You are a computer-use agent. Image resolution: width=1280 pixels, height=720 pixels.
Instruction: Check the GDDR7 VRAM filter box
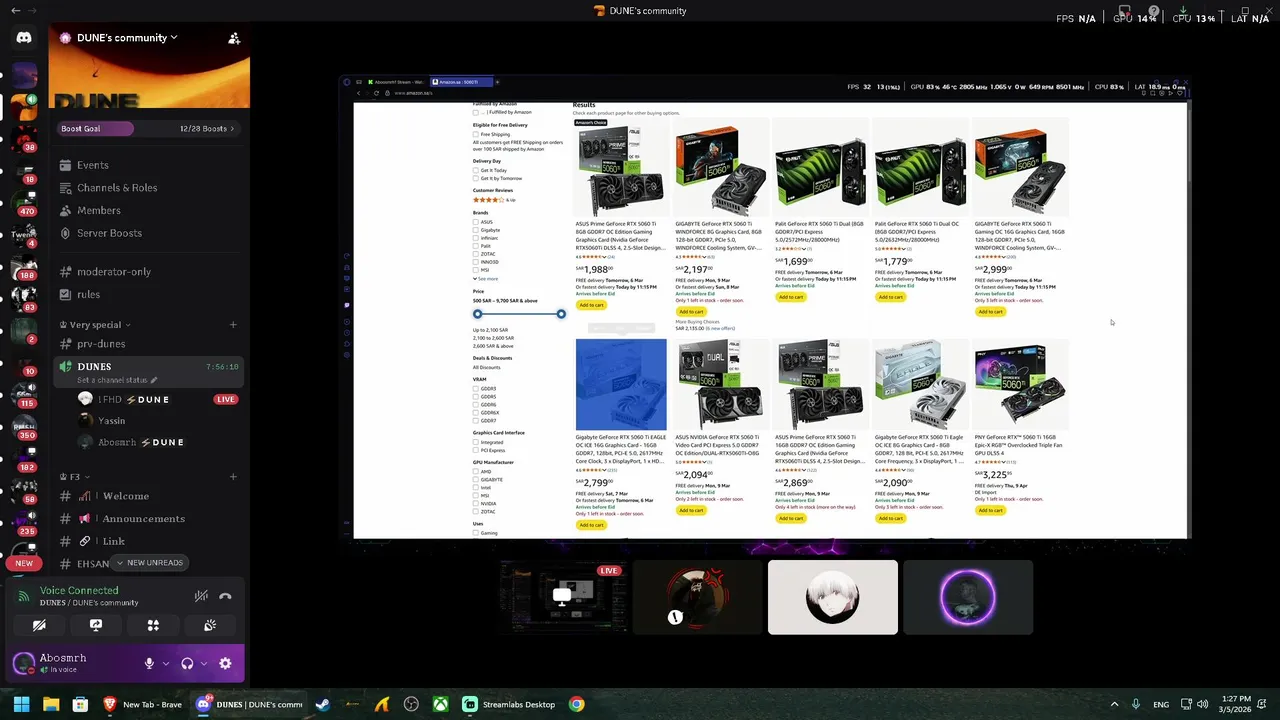click(x=477, y=421)
